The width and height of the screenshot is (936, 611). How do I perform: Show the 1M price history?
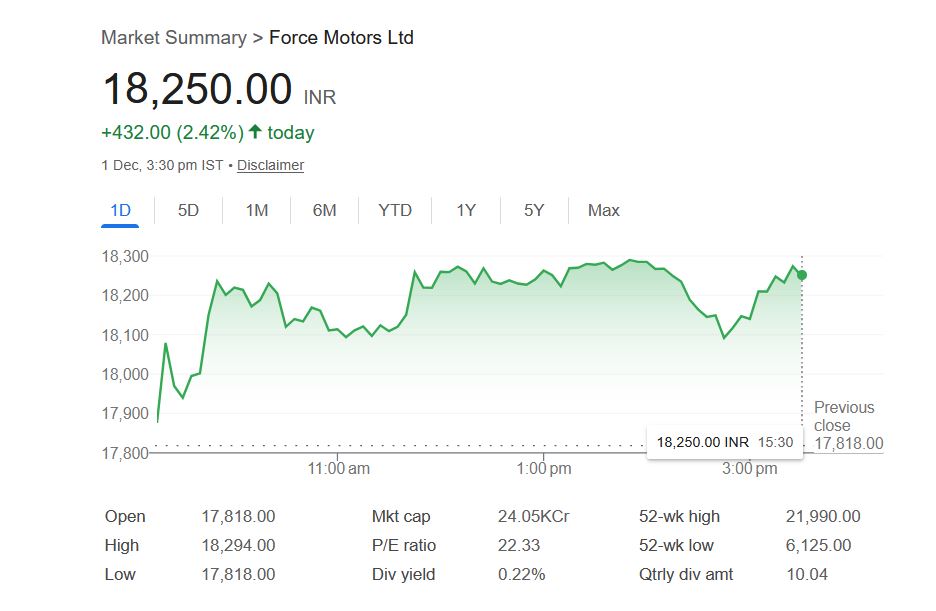coord(257,210)
